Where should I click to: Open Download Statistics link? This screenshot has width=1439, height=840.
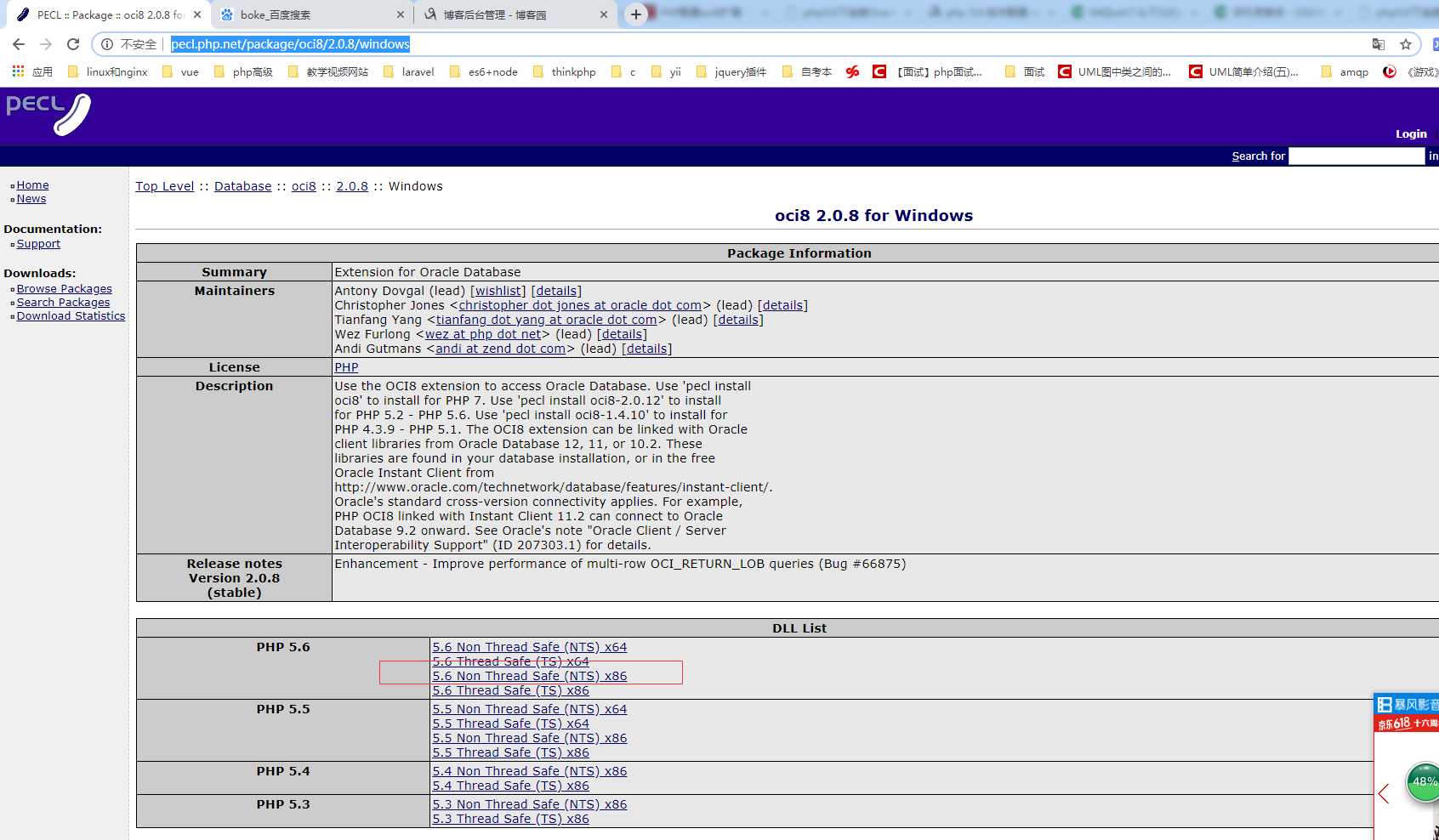tap(71, 316)
